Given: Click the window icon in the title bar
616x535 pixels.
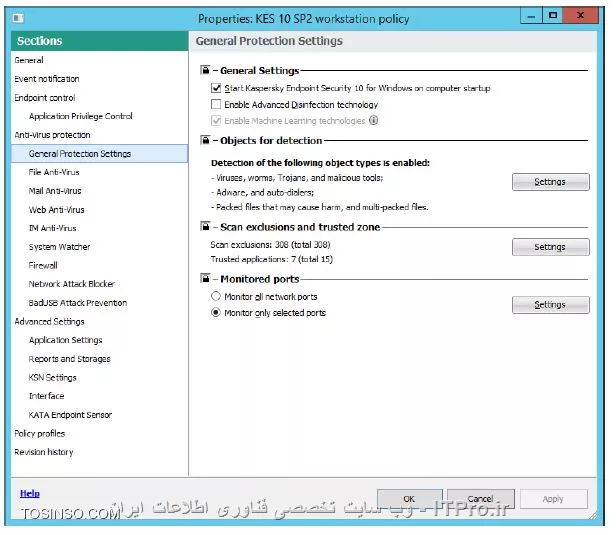Looking at the screenshot, I should (x=18, y=18).
